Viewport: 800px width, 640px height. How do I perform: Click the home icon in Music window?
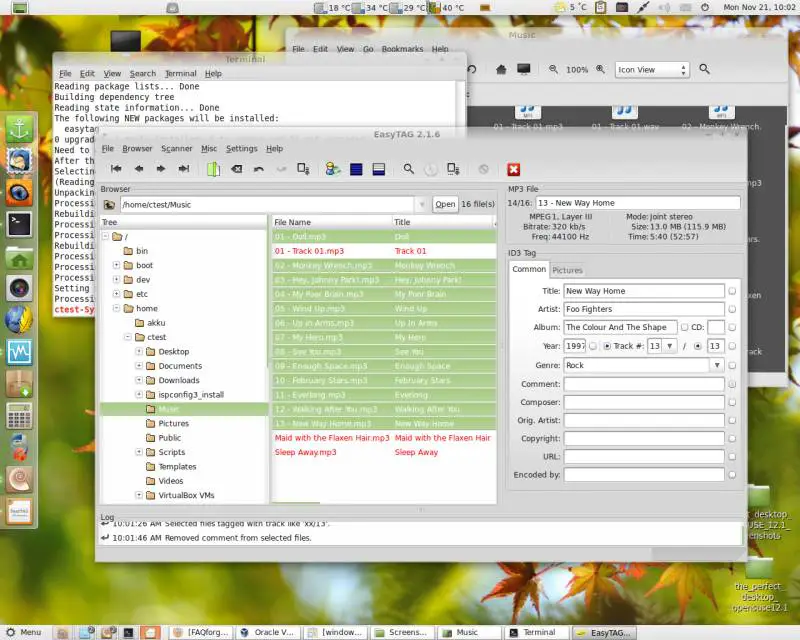coord(501,69)
